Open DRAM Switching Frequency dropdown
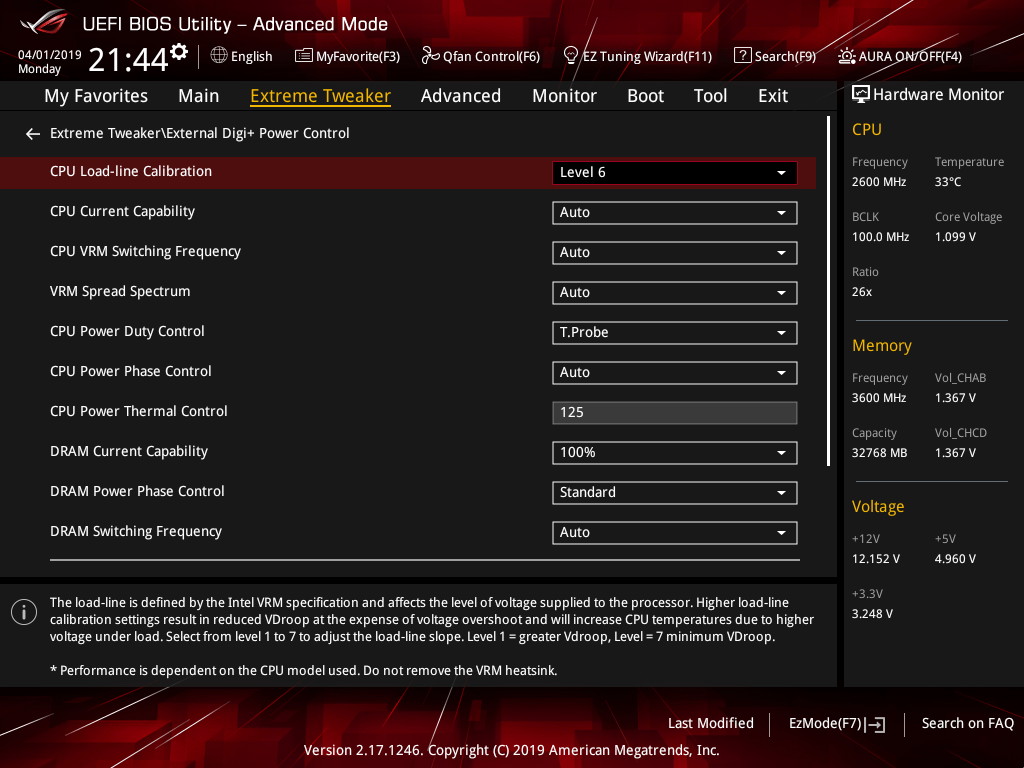The height and width of the screenshot is (768, 1024). click(675, 532)
